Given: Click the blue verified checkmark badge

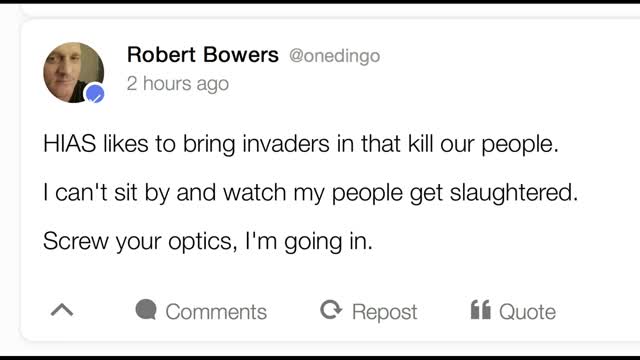Looking at the screenshot, I should (95, 94).
